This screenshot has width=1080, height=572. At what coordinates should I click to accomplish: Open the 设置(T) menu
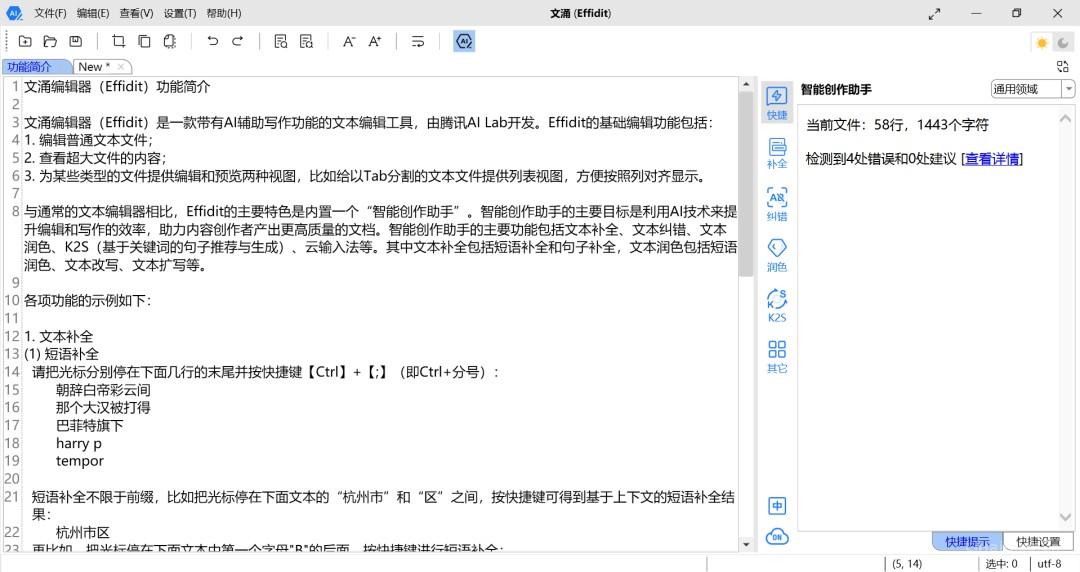[x=180, y=13]
